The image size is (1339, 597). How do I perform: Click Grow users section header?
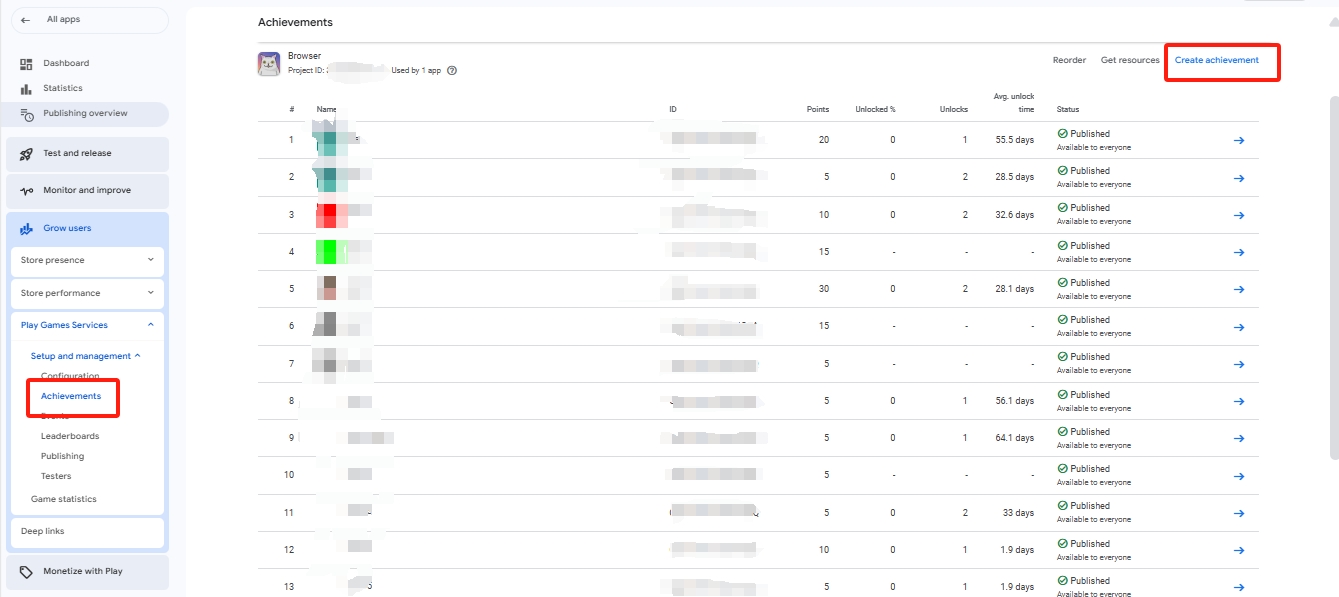click(x=87, y=228)
